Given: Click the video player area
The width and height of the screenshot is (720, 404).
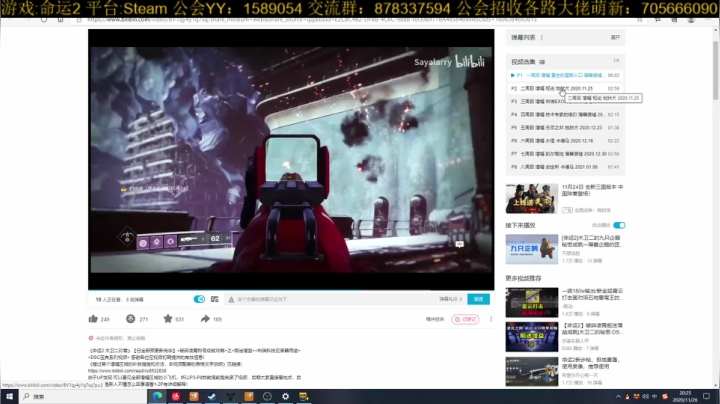Looking at the screenshot, I should coord(291,159).
